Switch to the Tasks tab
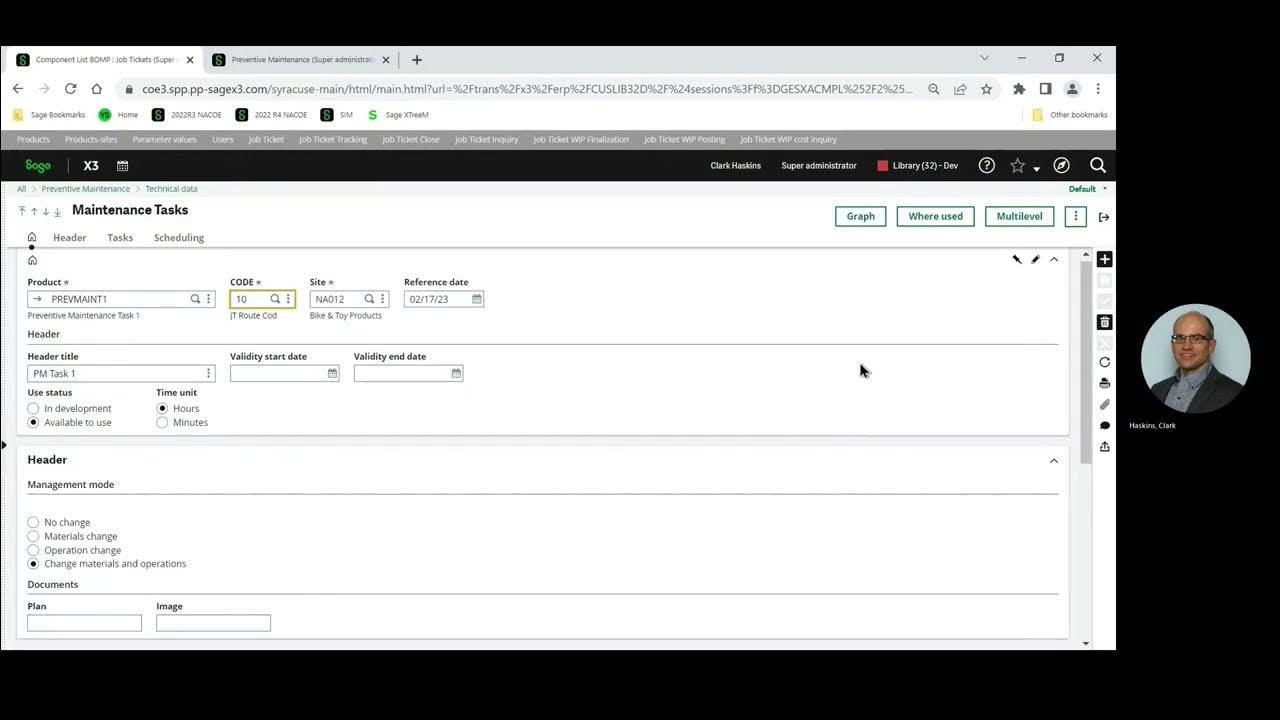The image size is (1280, 720). [x=120, y=238]
